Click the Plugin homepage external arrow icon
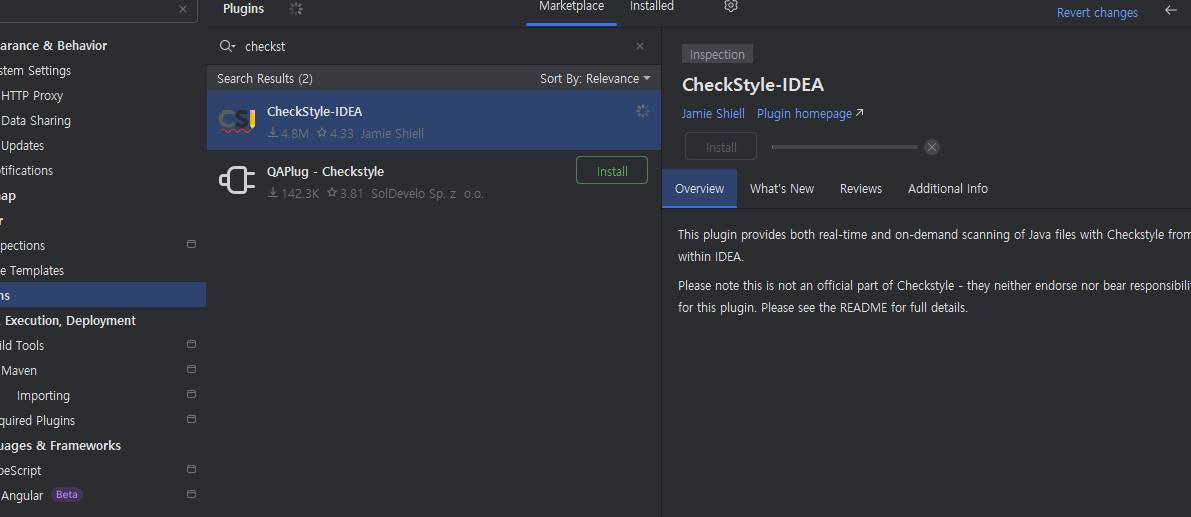 tap(860, 113)
